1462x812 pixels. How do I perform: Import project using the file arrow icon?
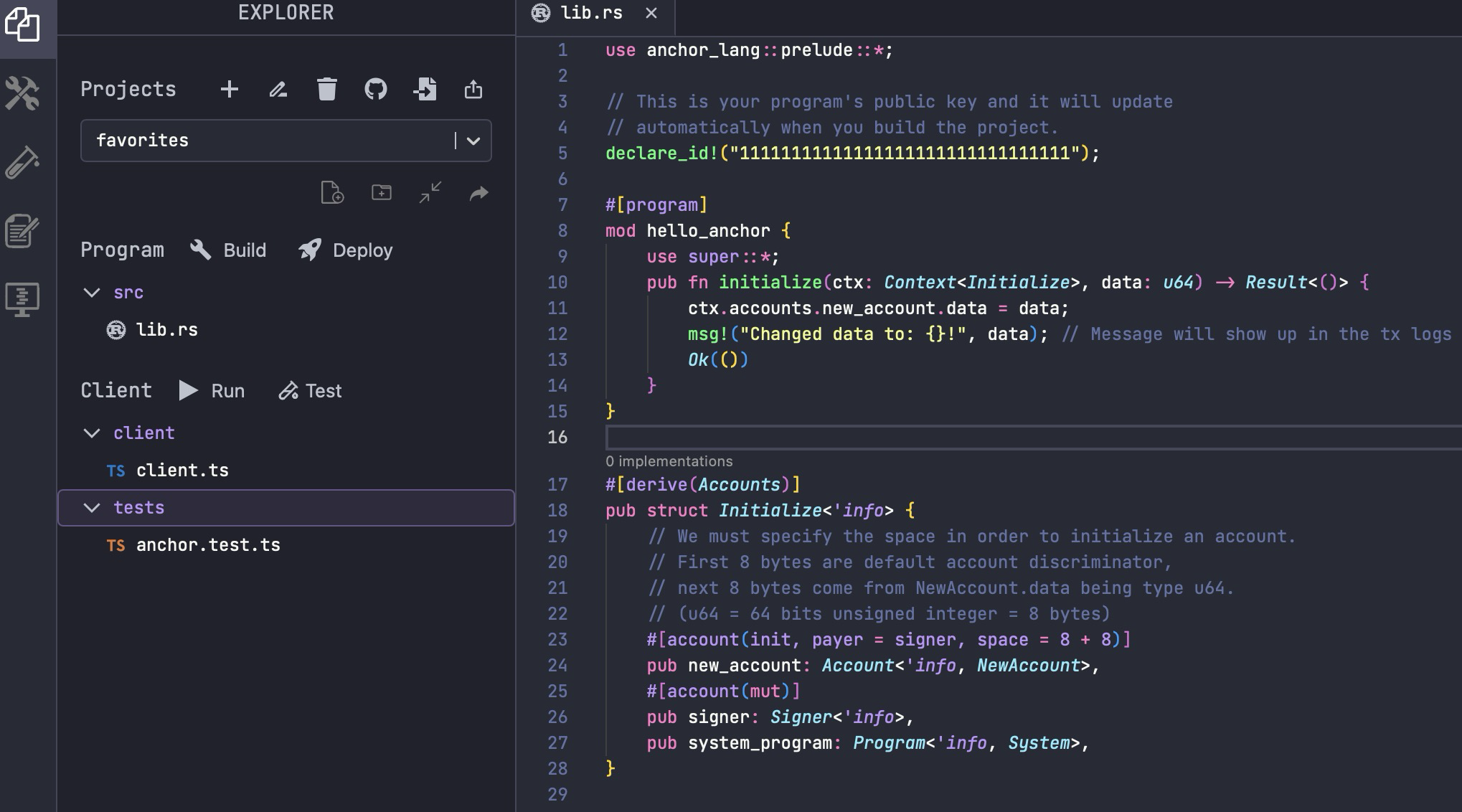click(x=425, y=89)
